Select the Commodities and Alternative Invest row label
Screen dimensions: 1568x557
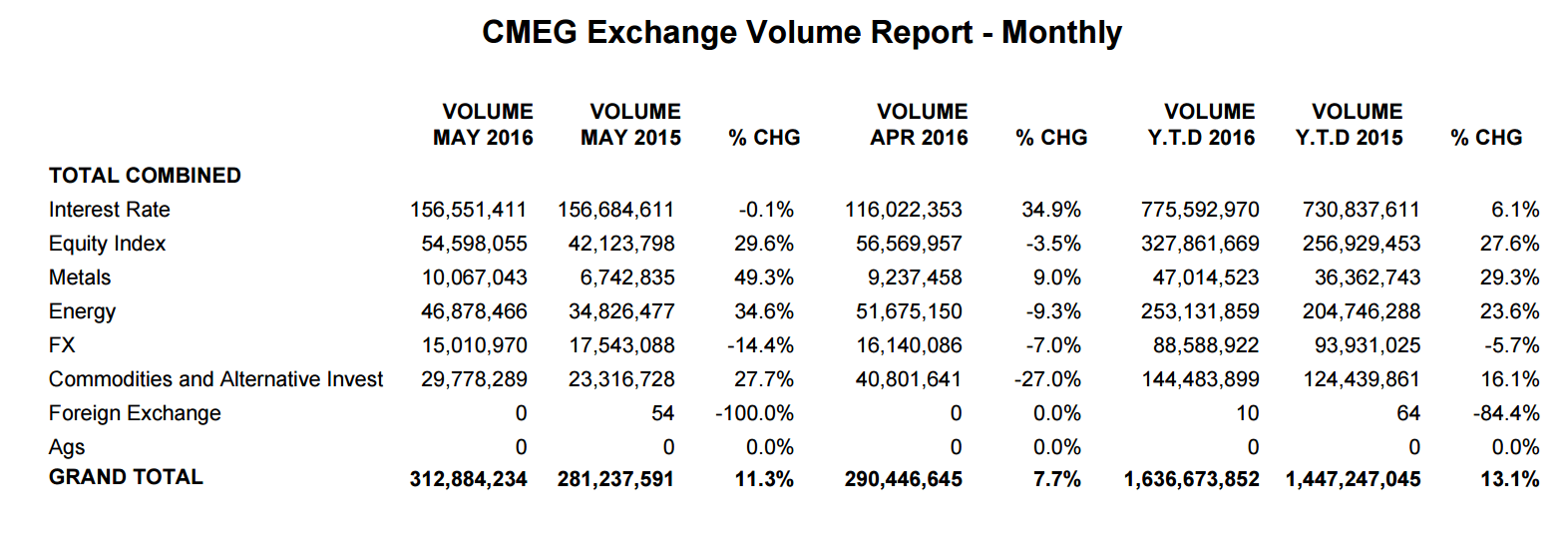click(x=215, y=379)
